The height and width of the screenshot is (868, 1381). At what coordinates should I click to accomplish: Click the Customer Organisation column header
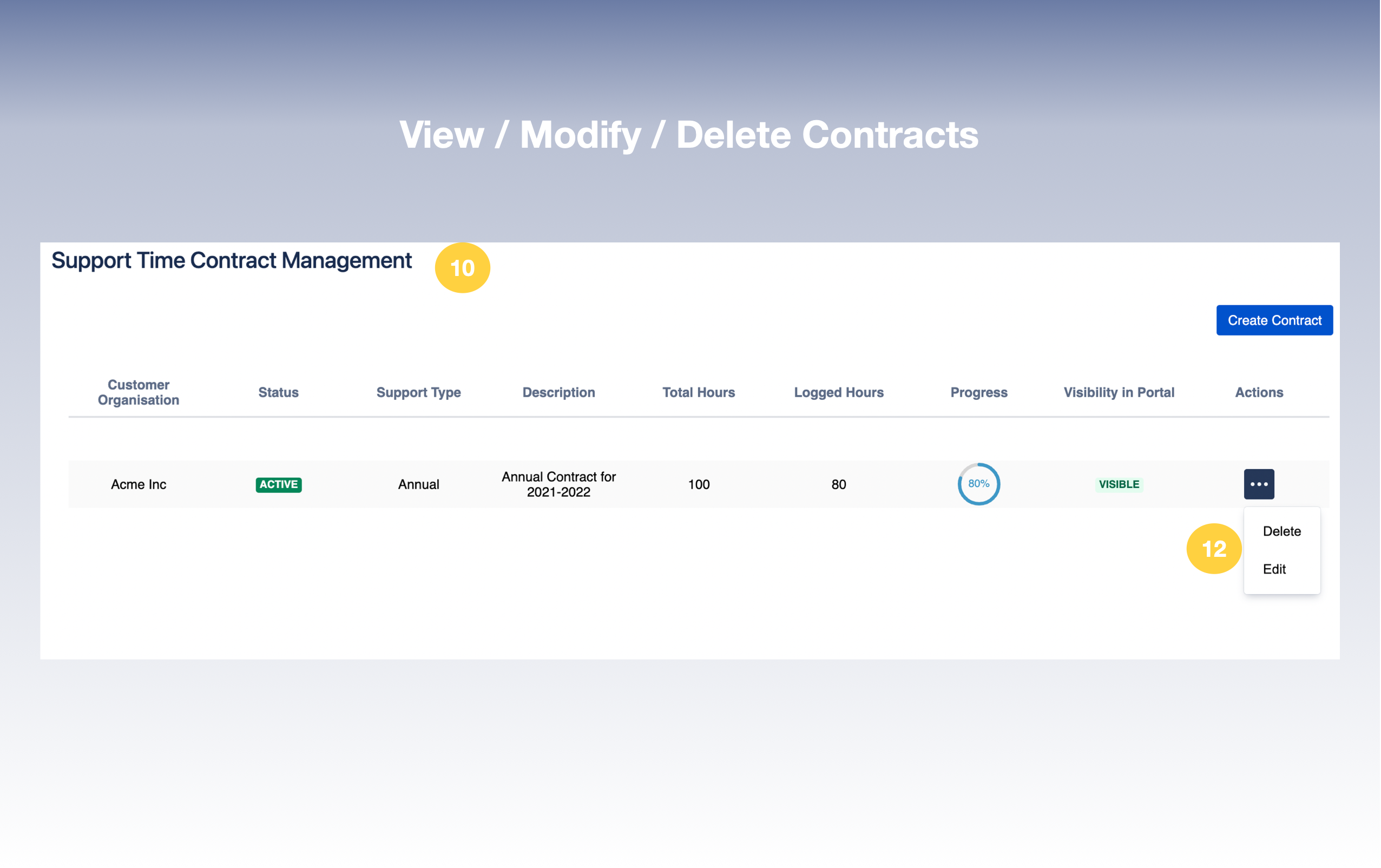[x=138, y=392]
